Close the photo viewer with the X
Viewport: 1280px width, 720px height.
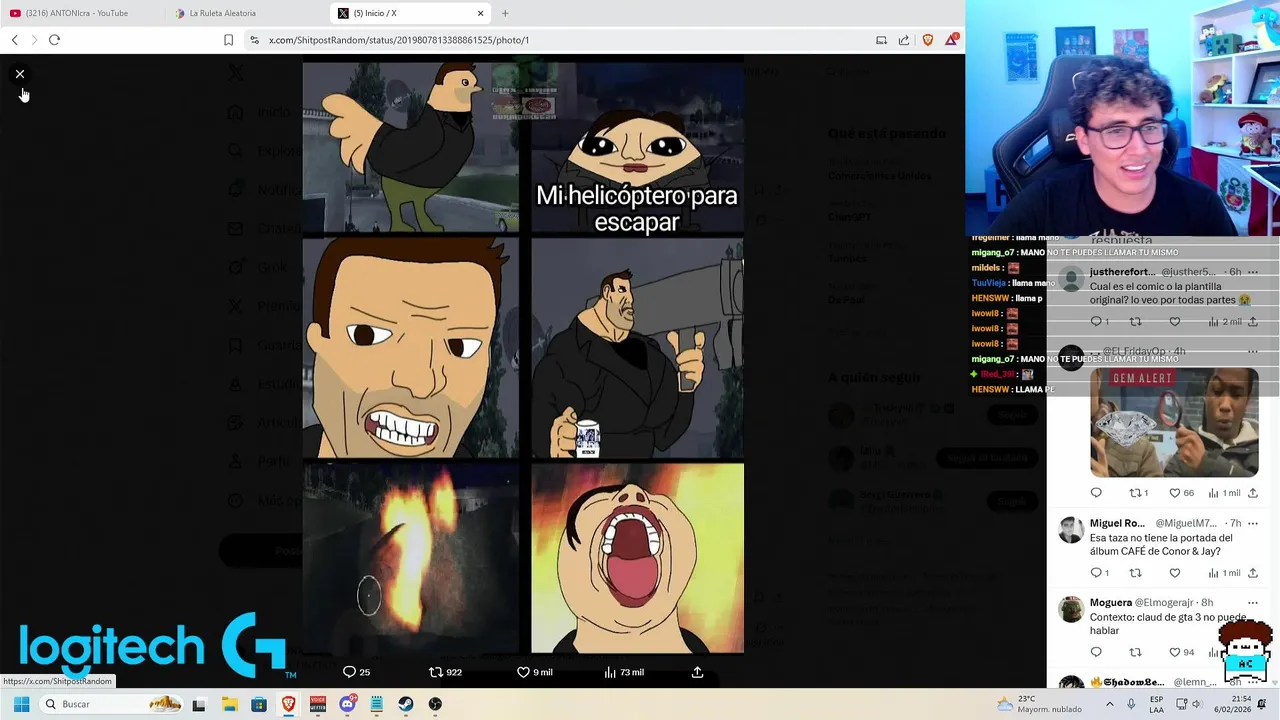(19, 74)
